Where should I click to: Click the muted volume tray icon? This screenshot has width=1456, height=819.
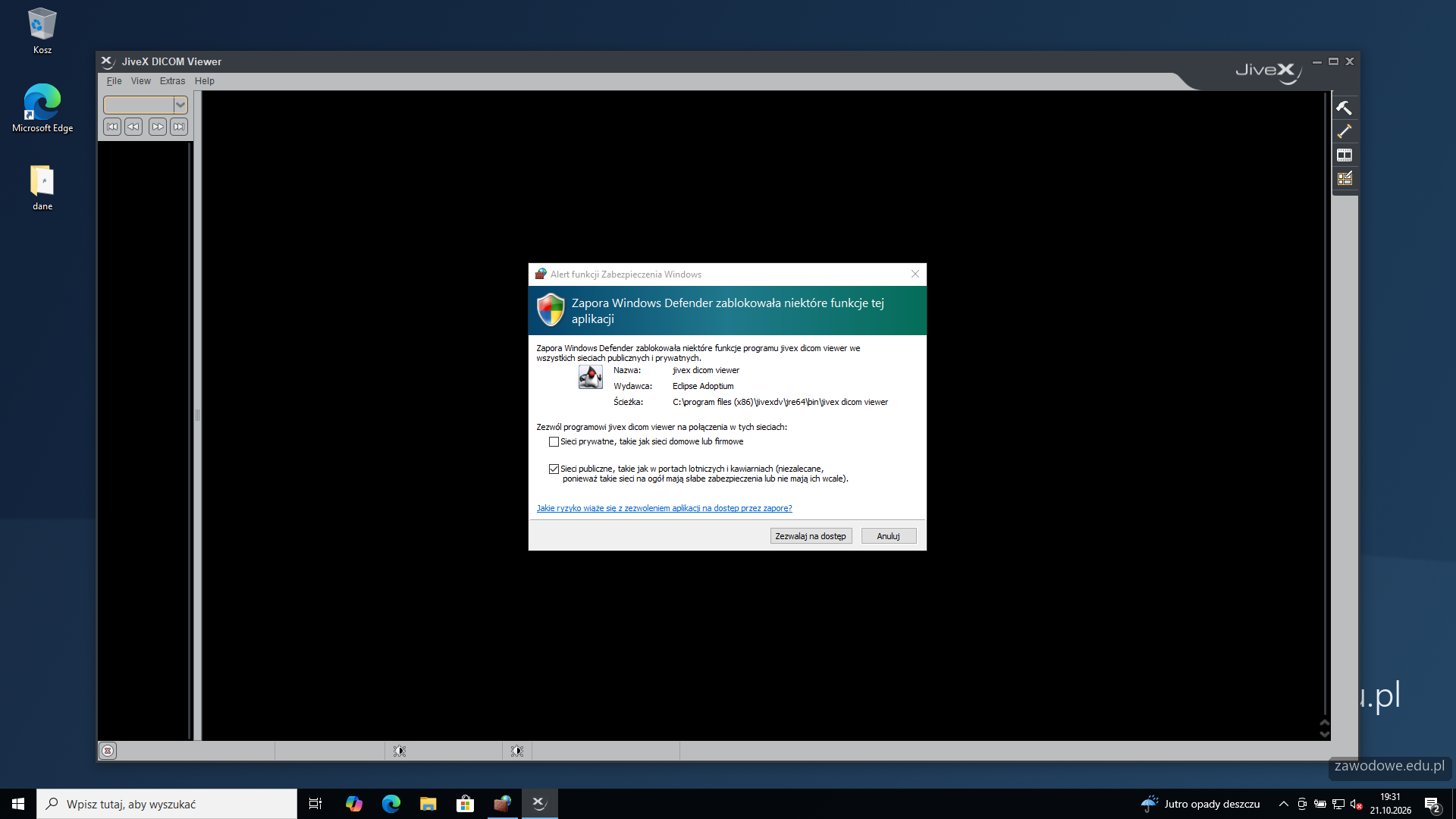(1356, 804)
